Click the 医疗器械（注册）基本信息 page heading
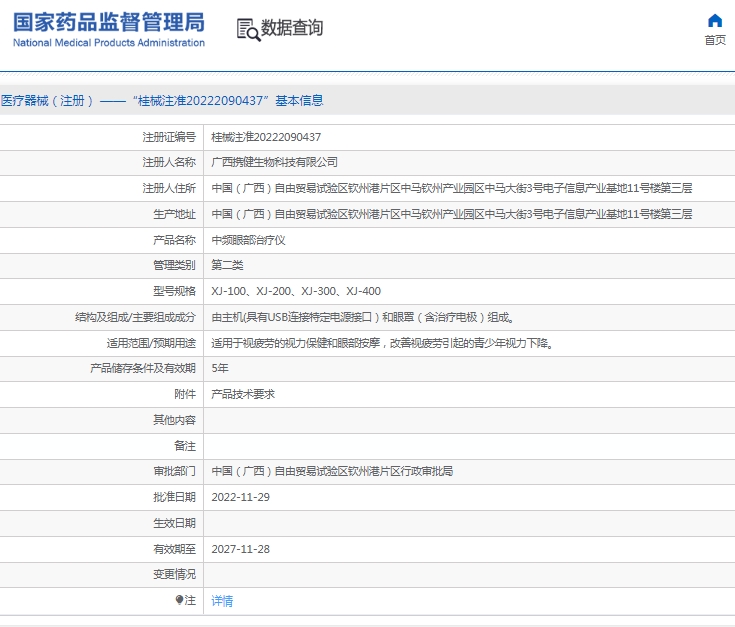Screen dimensions: 735x627 point(162,101)
